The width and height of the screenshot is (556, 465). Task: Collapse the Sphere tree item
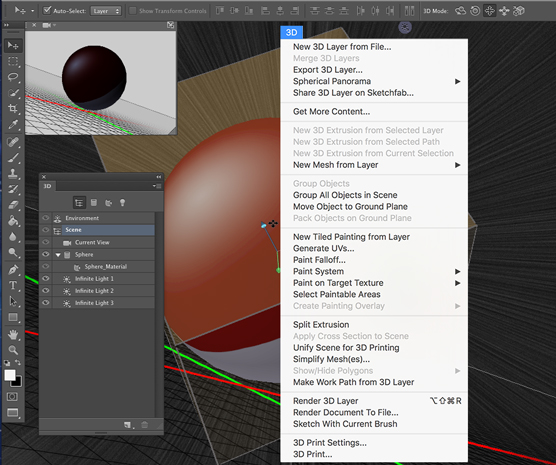click(58, 255)
